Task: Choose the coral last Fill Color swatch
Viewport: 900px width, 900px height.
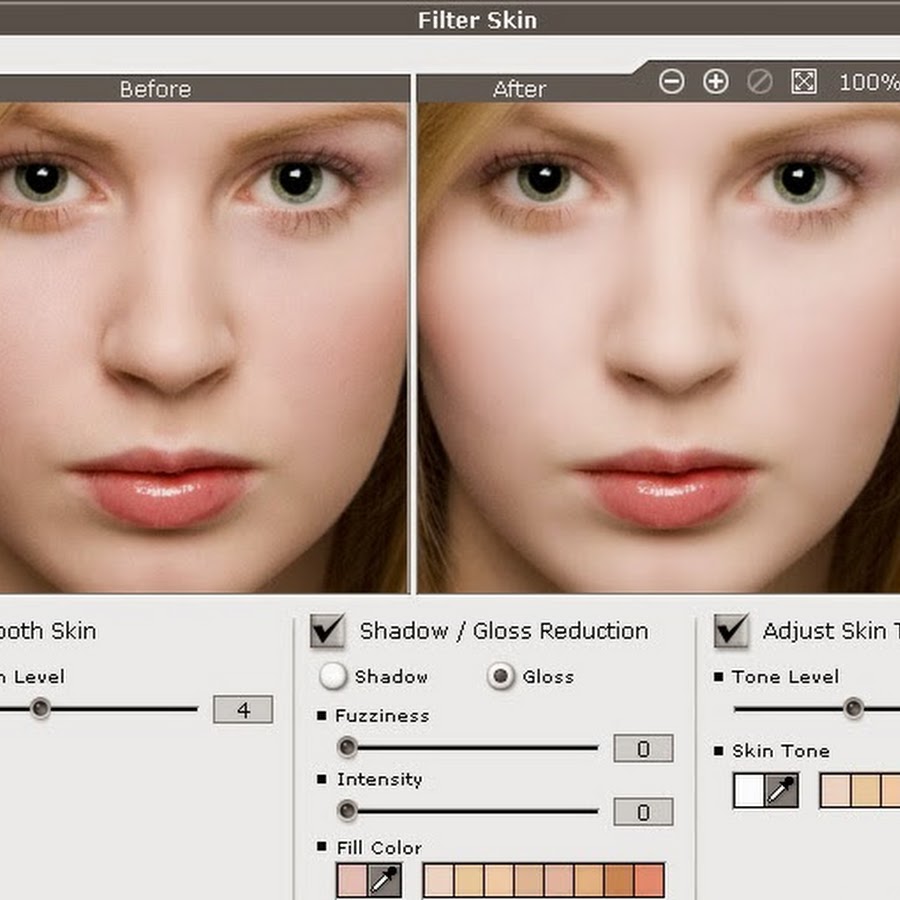Action: point(649,880)
